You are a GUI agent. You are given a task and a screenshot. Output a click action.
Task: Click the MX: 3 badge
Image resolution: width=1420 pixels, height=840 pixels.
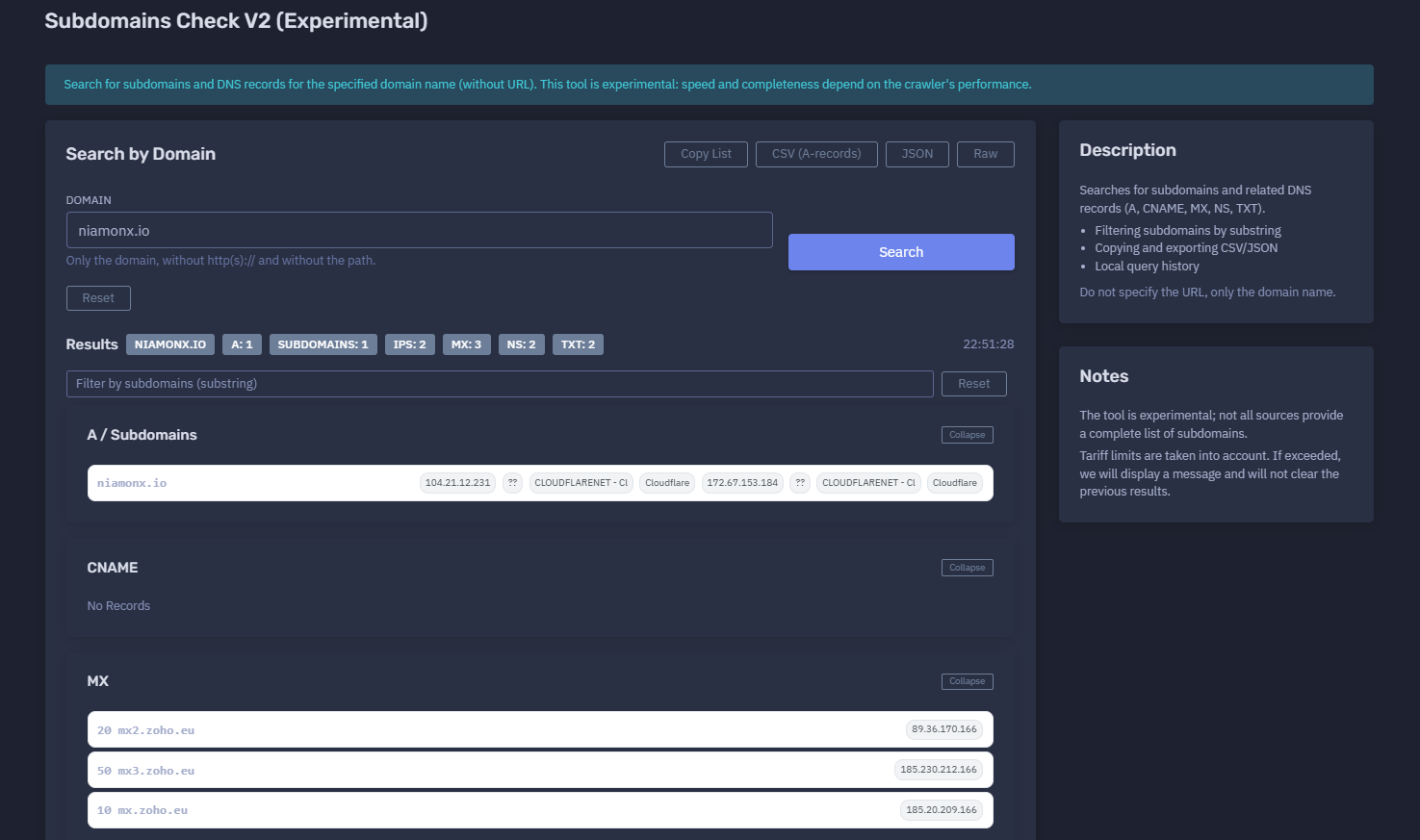[467, 344]
